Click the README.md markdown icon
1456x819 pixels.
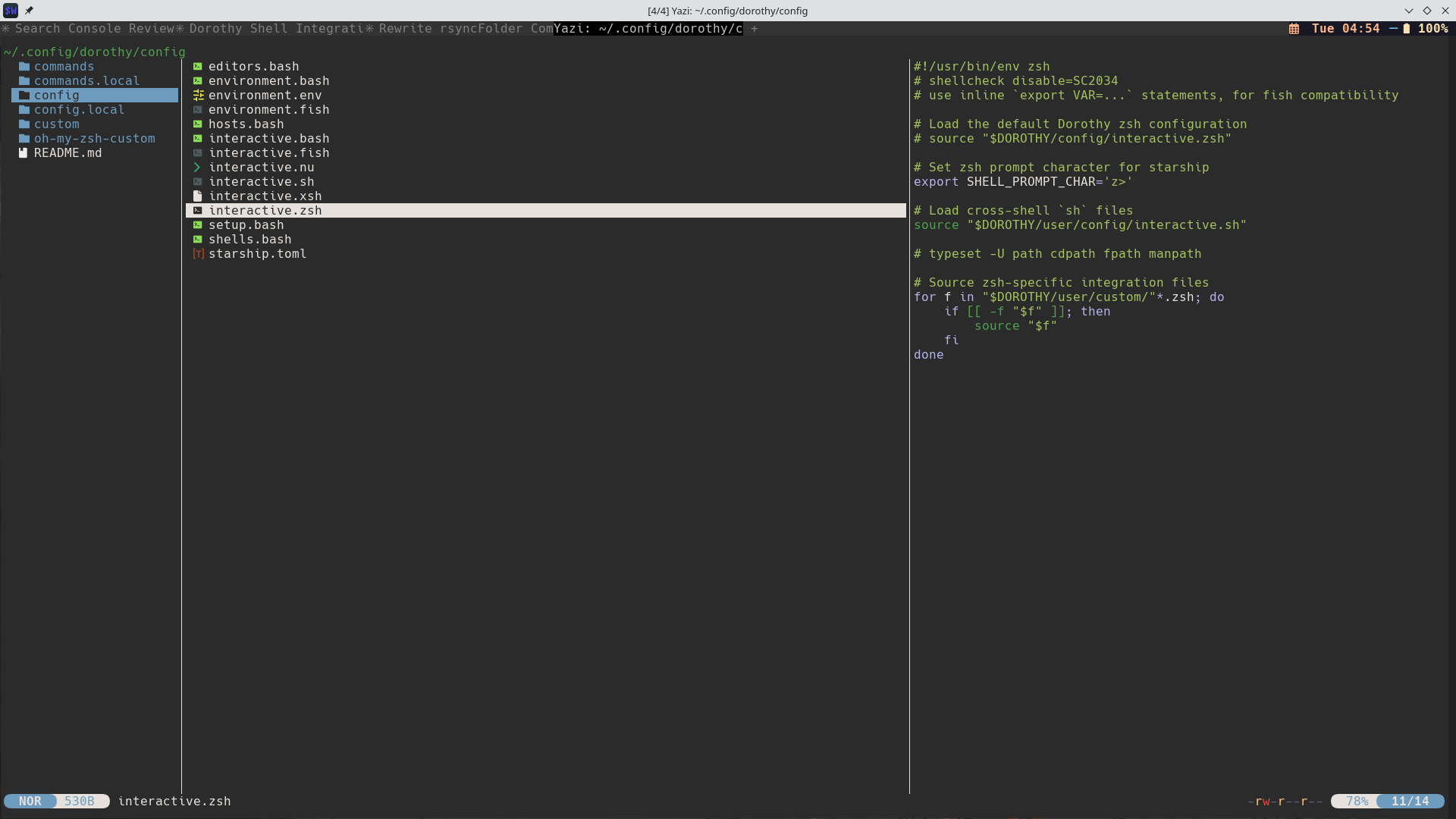(23, 152)
